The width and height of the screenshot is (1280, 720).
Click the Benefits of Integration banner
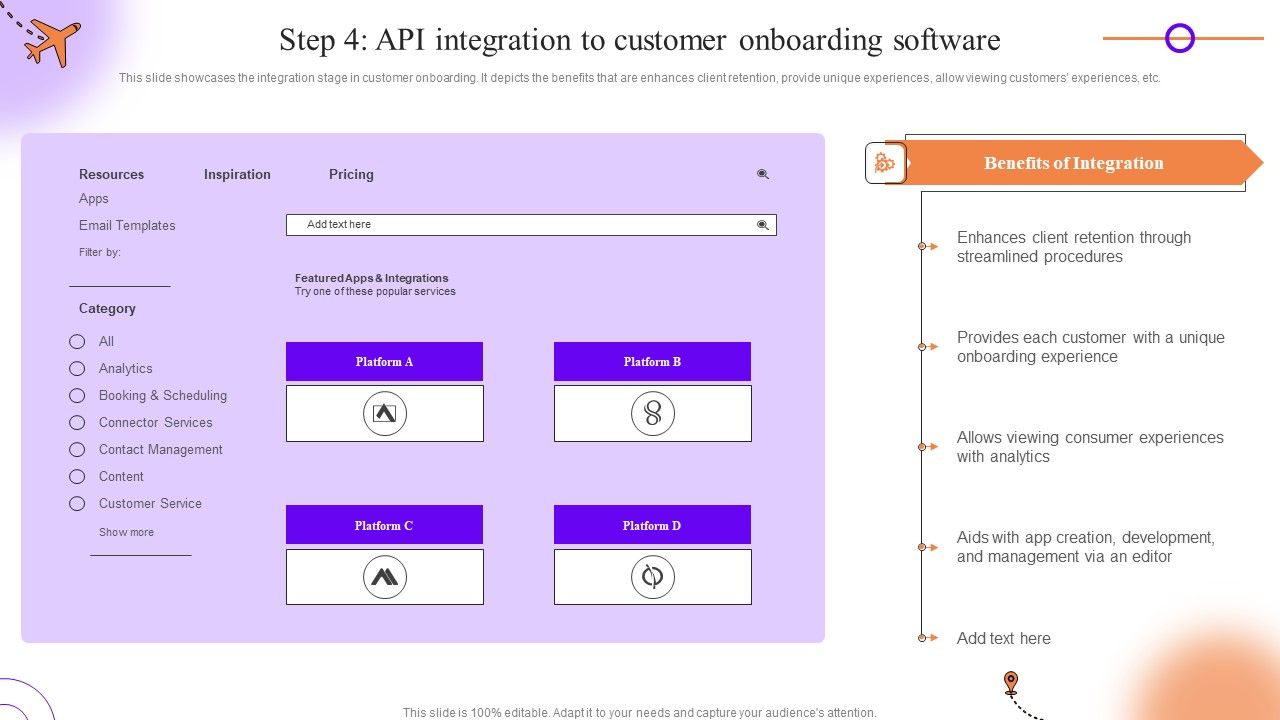1075,163
